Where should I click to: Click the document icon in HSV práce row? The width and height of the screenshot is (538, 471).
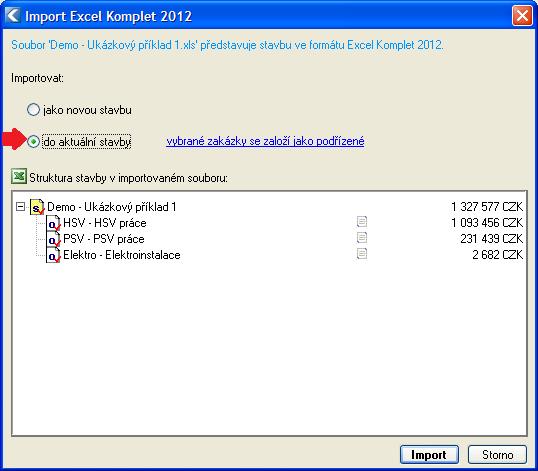coord(362,222)
